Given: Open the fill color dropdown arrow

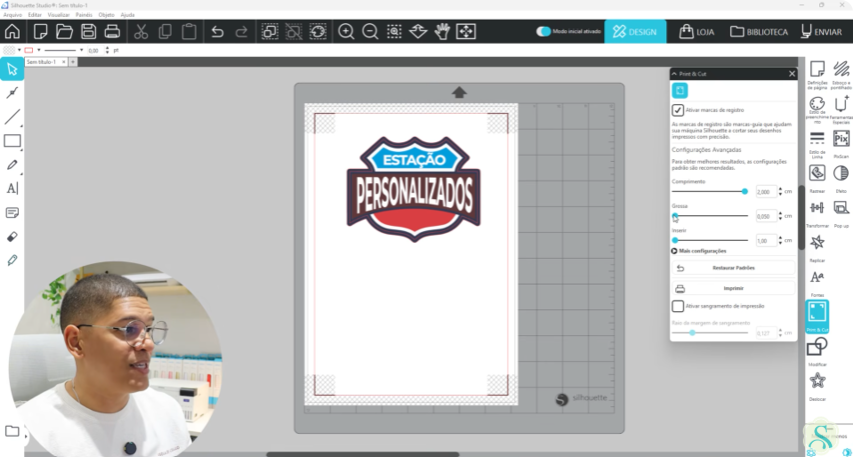Looking at the screenshot, I should pos(20,50).
